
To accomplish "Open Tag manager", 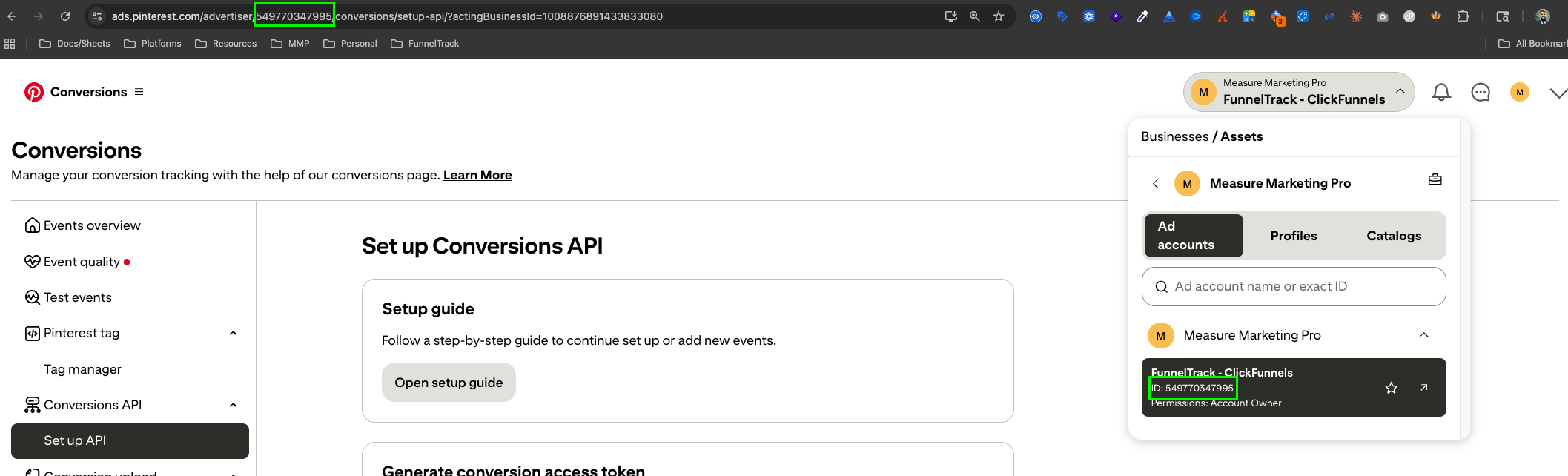I will (82, 369).
